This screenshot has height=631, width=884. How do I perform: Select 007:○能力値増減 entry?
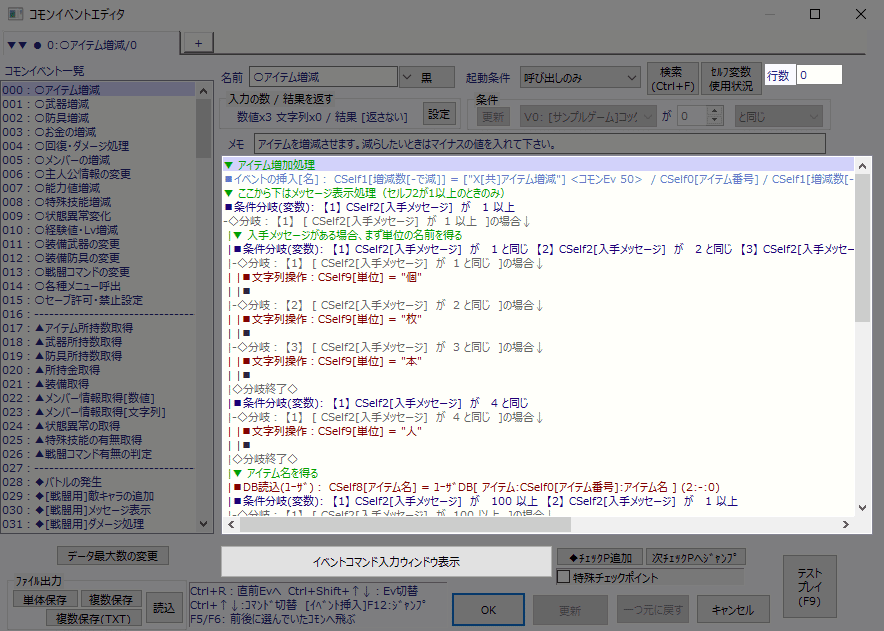(x=99, y=188)
